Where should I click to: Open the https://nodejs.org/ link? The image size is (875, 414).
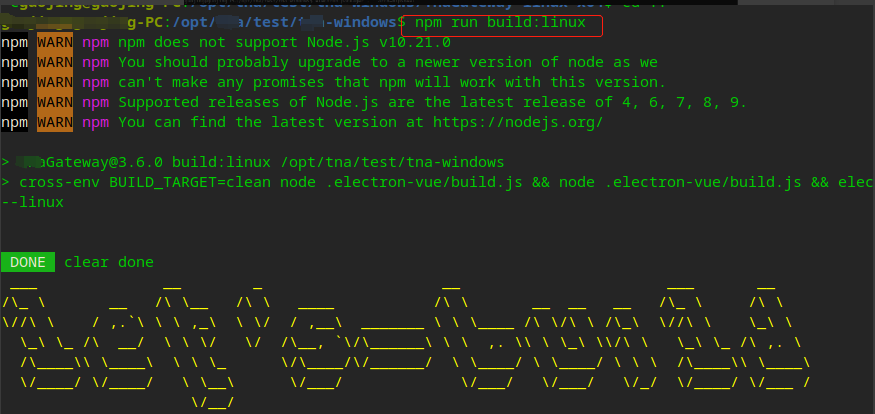pos(518,122)
